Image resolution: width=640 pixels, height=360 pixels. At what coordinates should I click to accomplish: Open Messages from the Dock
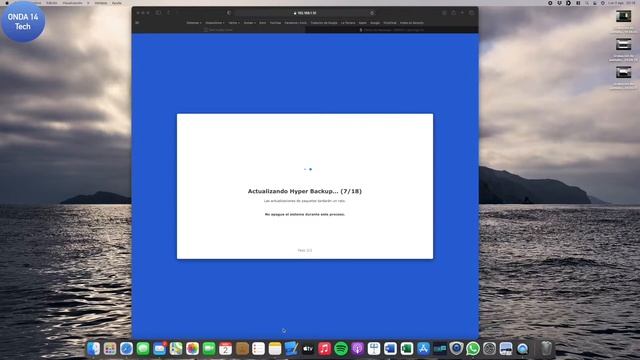click(143, 349)
